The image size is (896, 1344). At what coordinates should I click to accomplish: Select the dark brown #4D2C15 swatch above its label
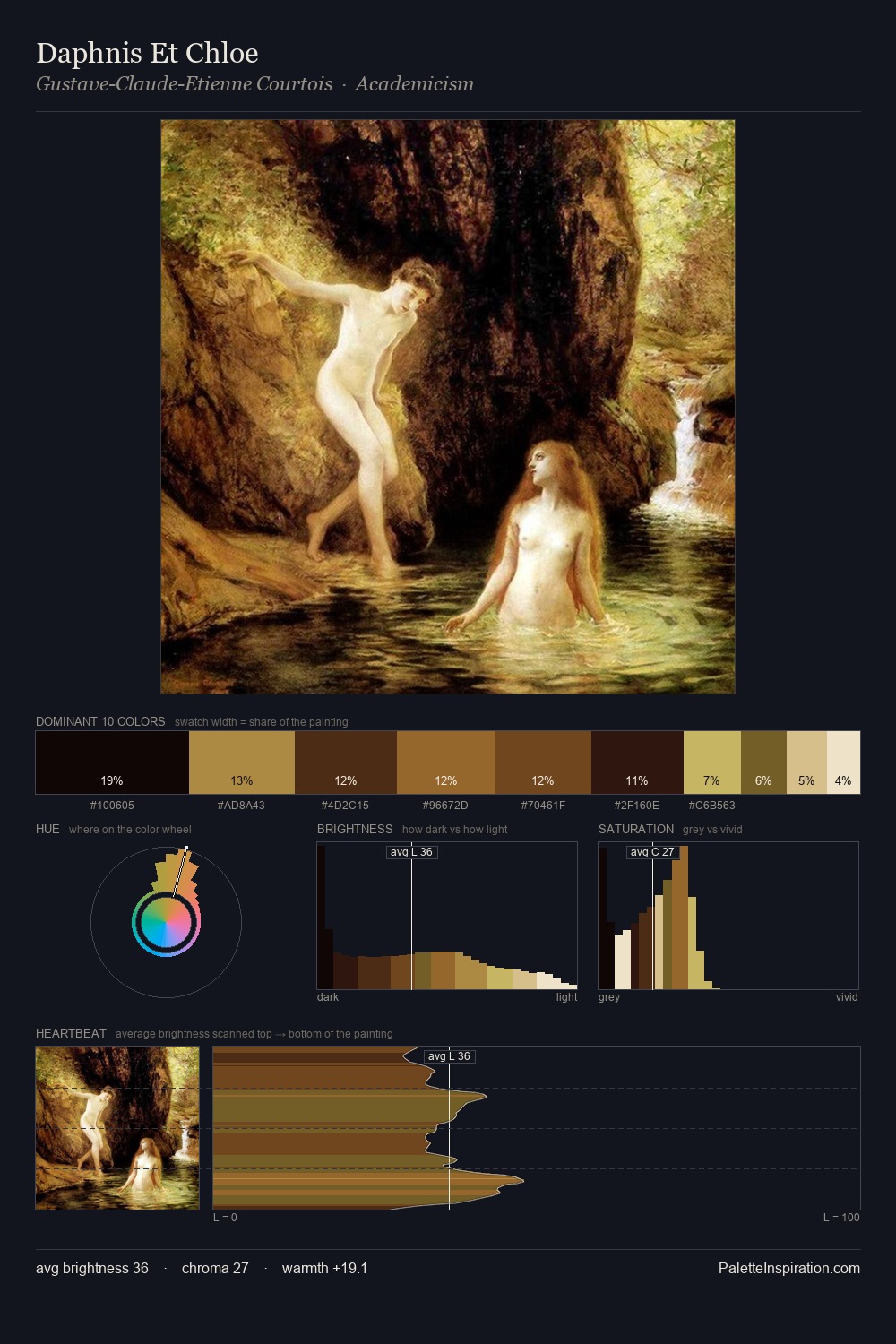pos(346,762)
